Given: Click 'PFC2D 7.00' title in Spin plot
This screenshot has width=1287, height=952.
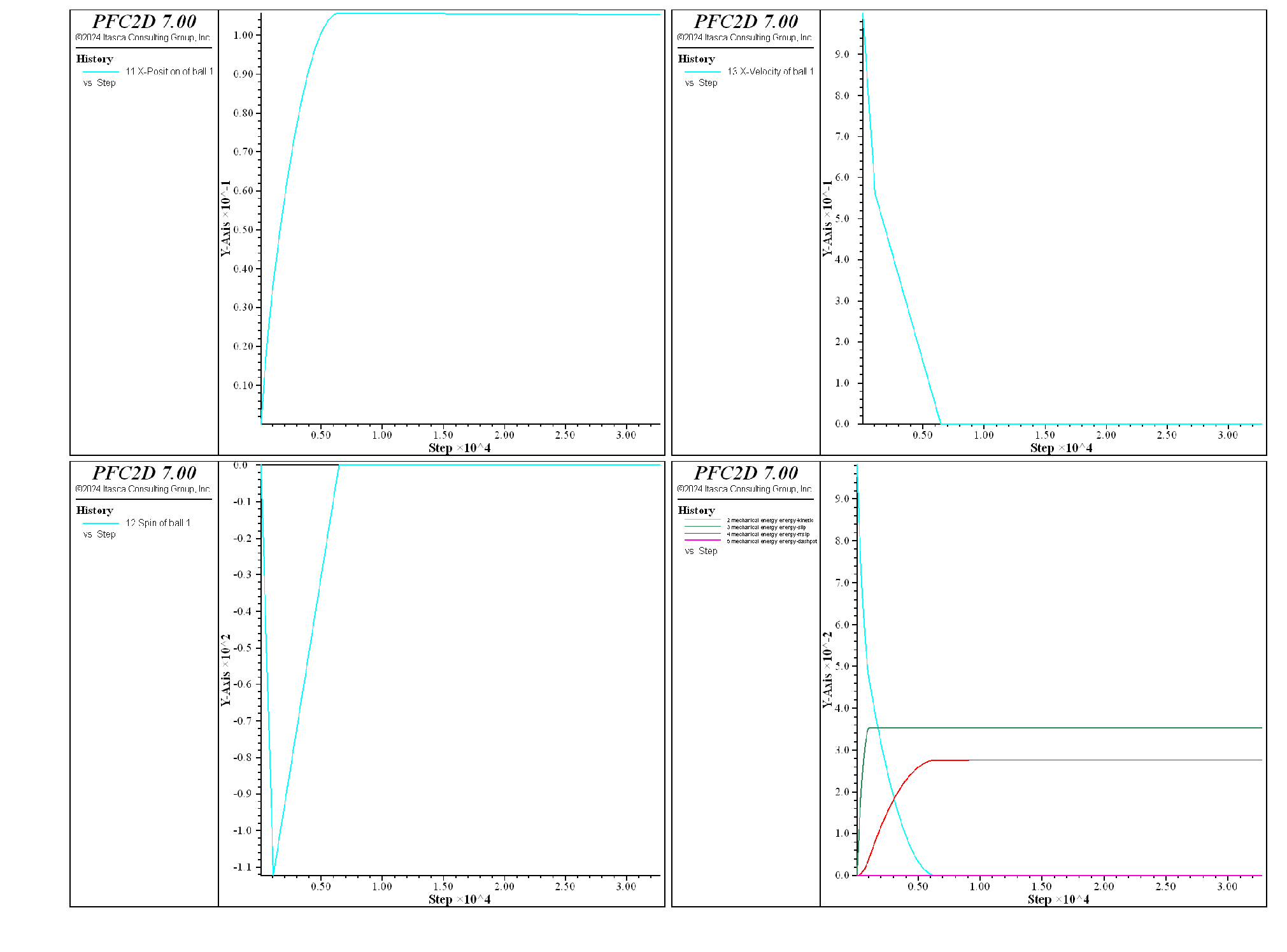Looking at the screenshot, I should 145,473.
